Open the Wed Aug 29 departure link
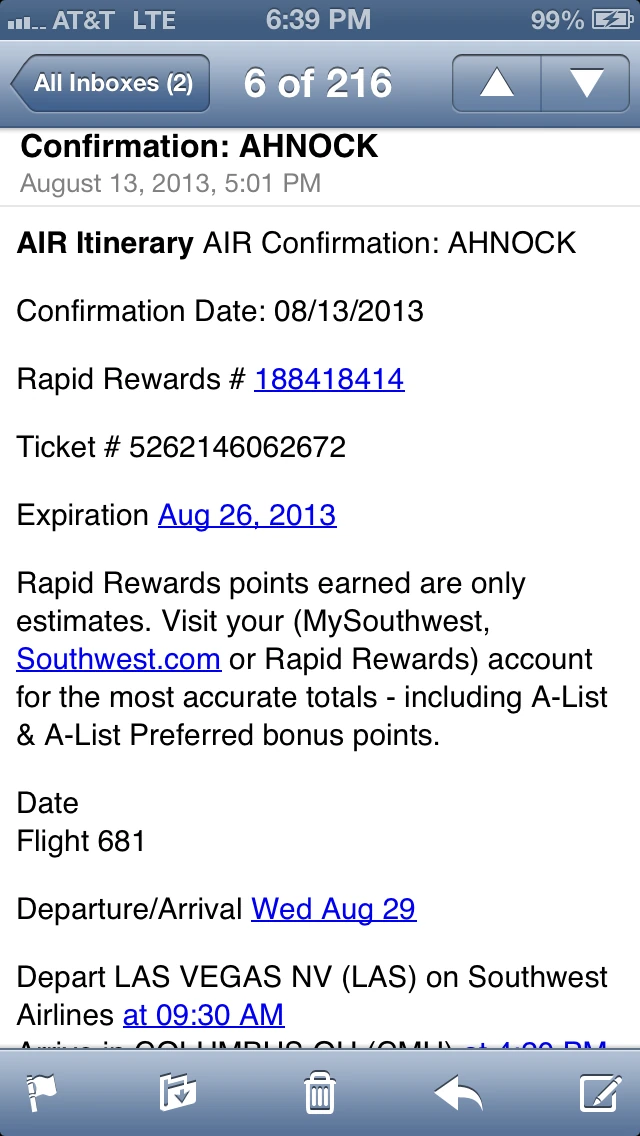 [334, 909]
